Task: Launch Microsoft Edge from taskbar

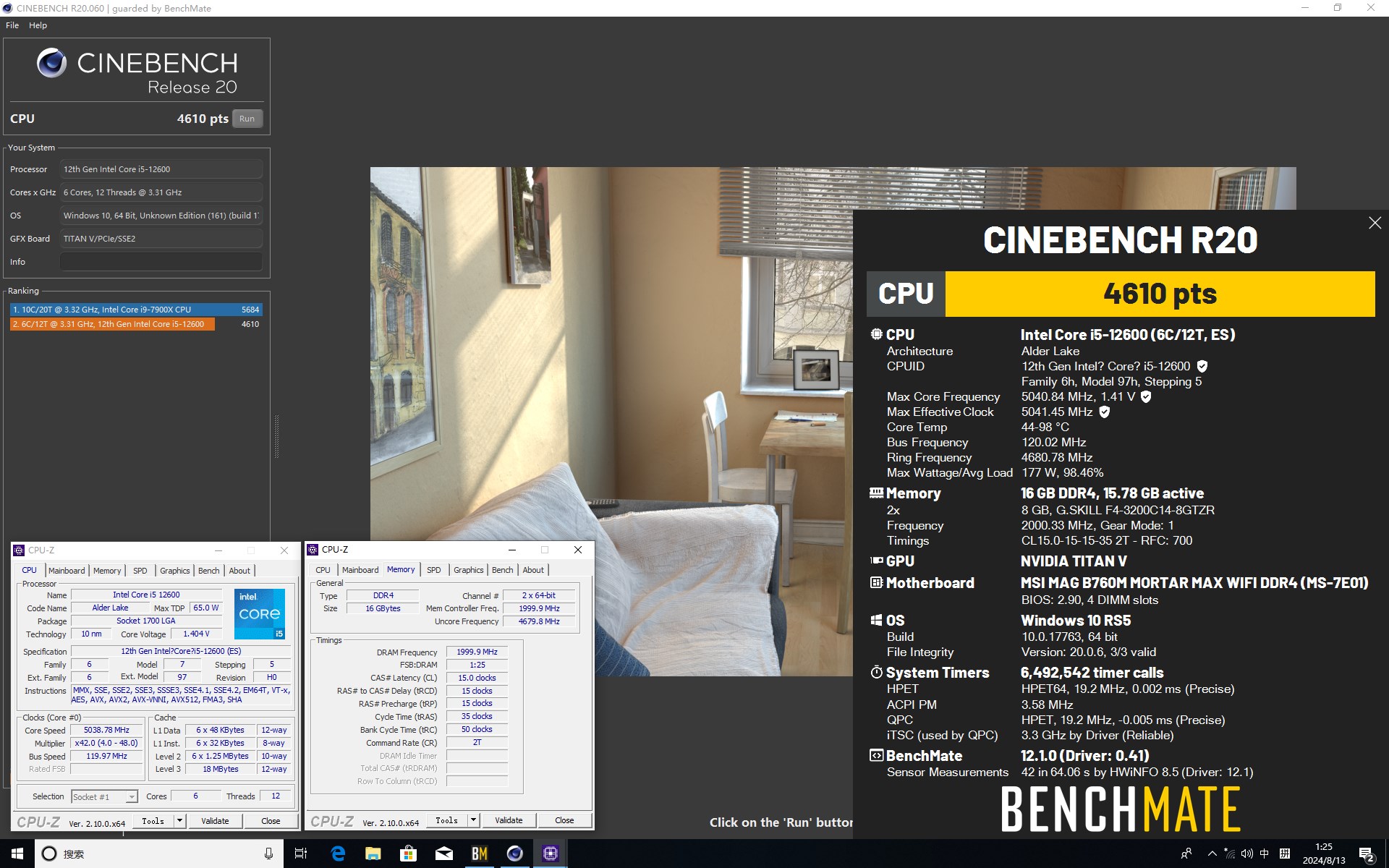Action: click(x=338, y=854)
